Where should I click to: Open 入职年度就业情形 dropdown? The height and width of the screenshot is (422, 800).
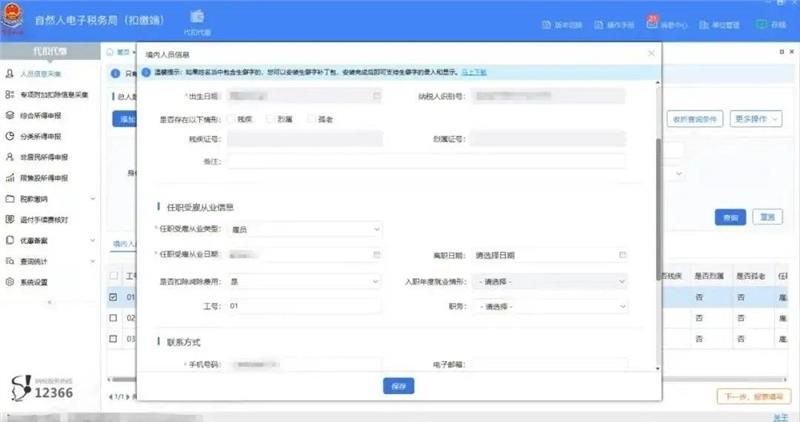click(550, 281)
